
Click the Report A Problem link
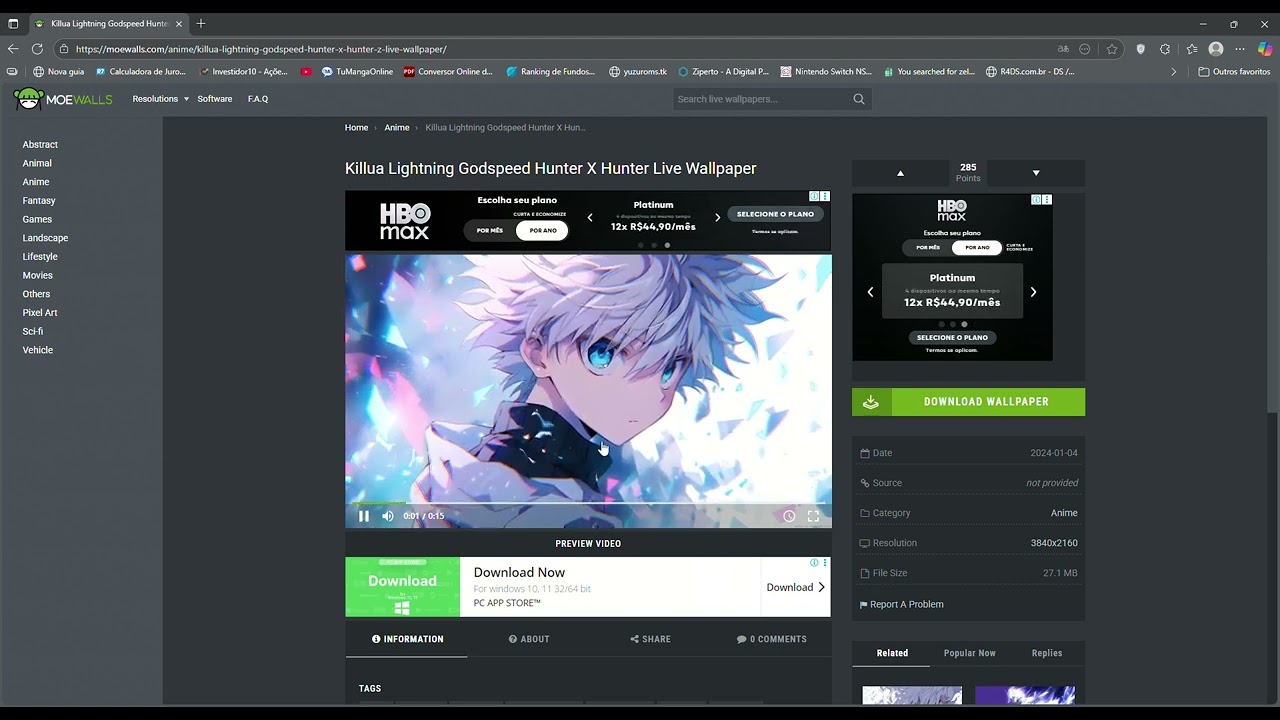click(901, 605)
